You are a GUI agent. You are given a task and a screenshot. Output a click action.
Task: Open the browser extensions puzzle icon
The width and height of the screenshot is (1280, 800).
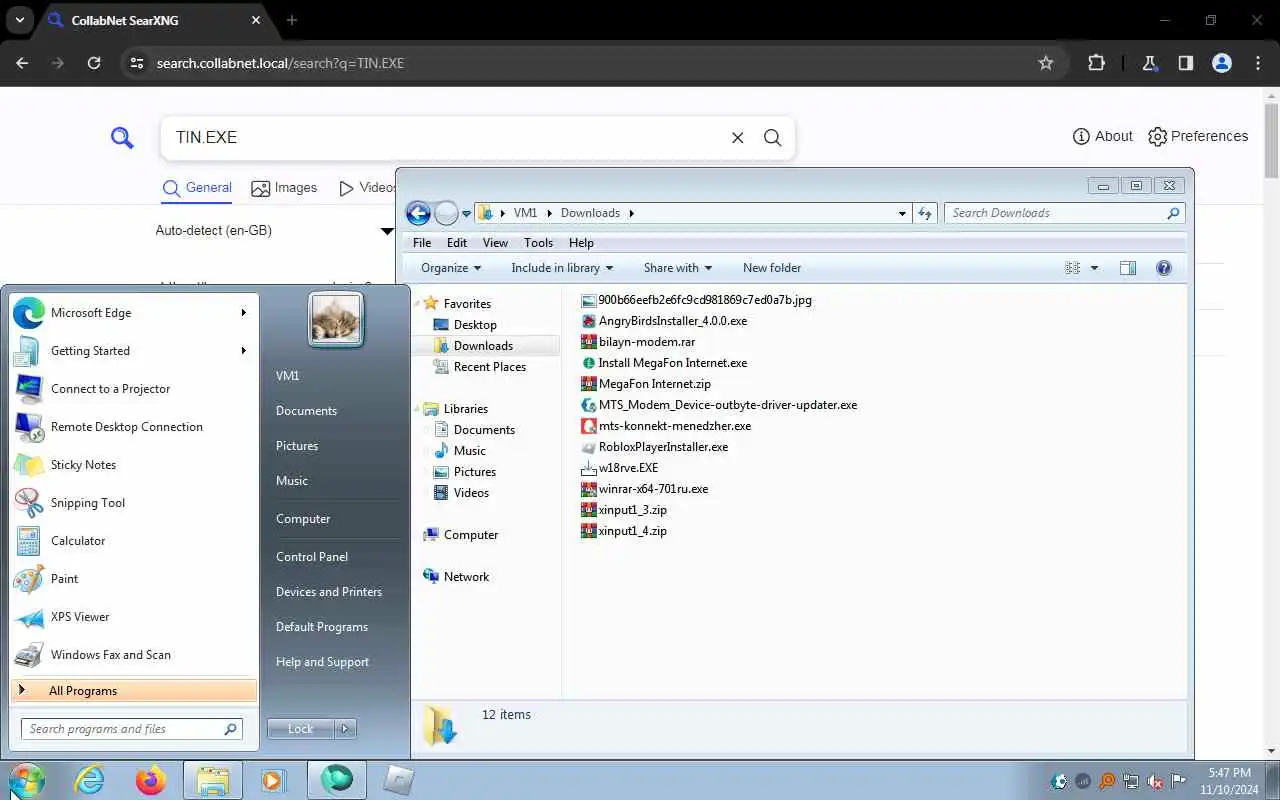(1096, 63)
